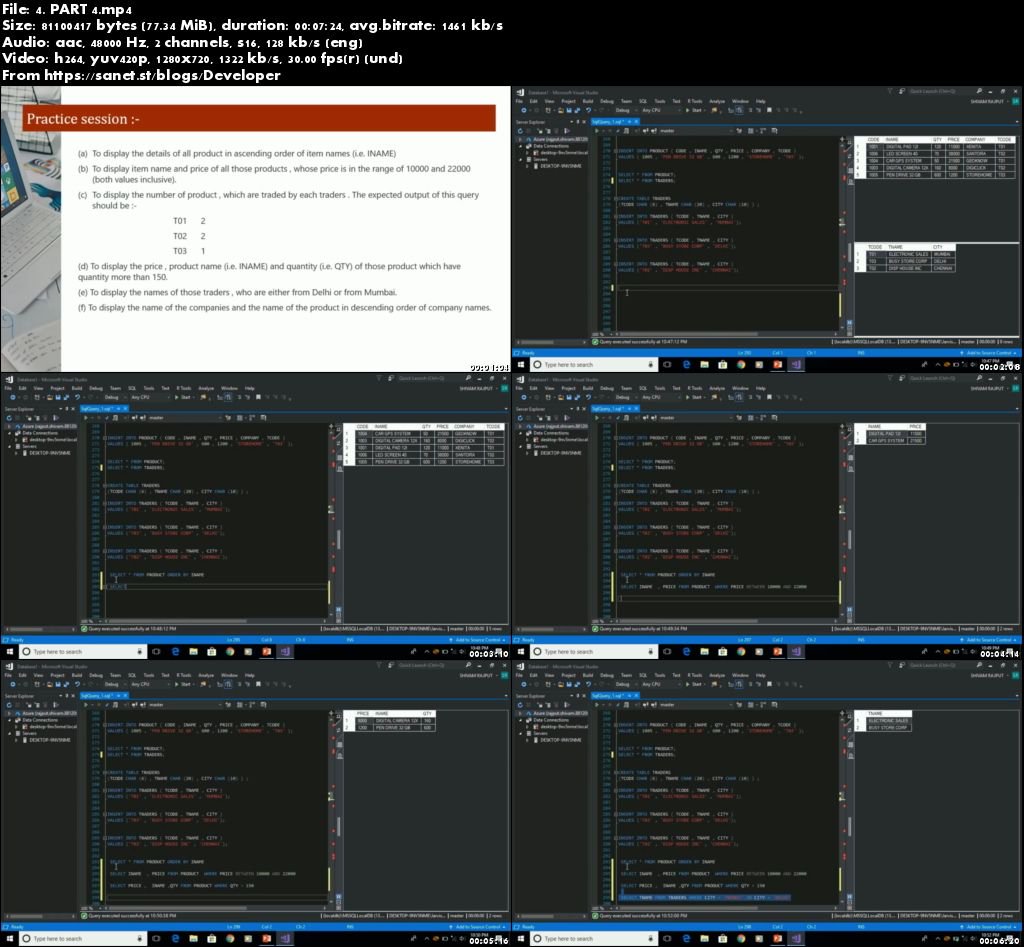Click editor vertical scrollbar in 00:03:10 frame
Image resolution: width=1024 pixels, height=947 pixels.
click(338, 539)
